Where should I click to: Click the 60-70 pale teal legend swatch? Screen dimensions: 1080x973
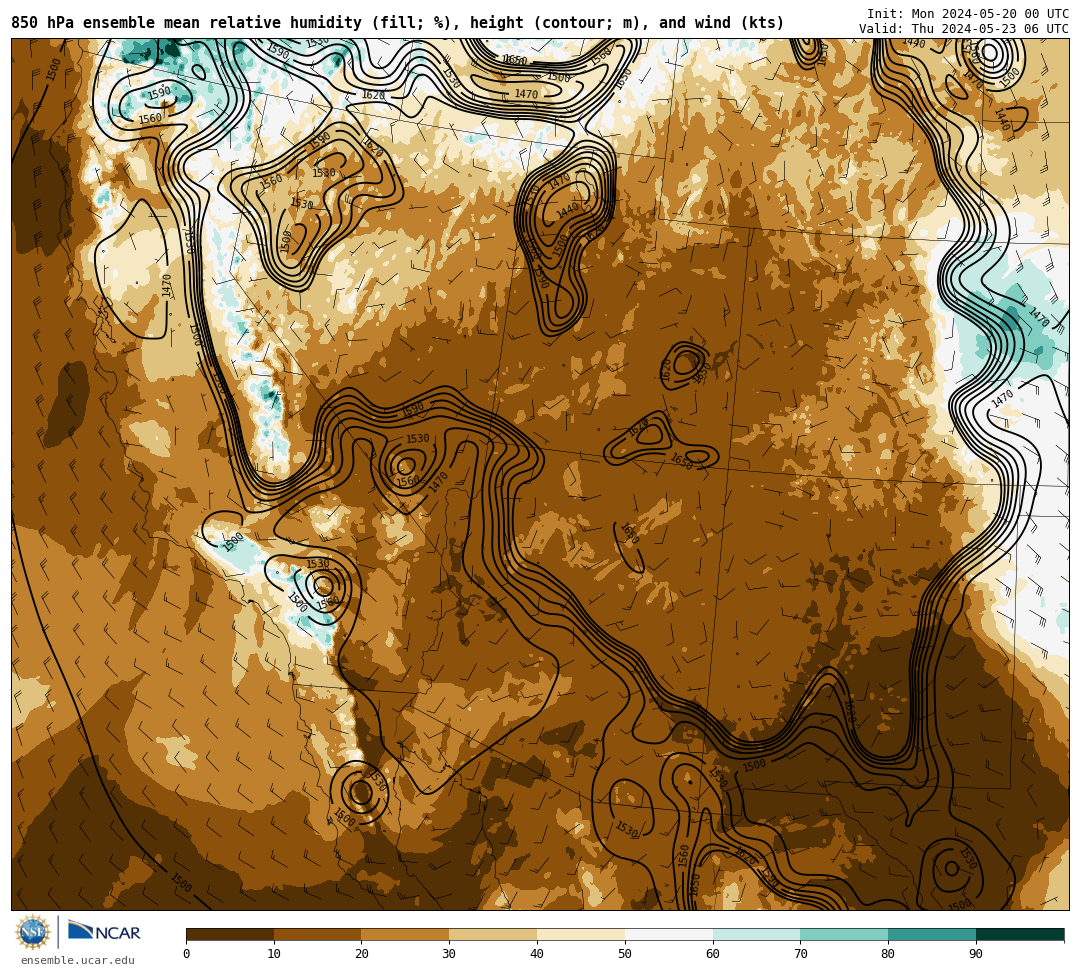point(756,934)
